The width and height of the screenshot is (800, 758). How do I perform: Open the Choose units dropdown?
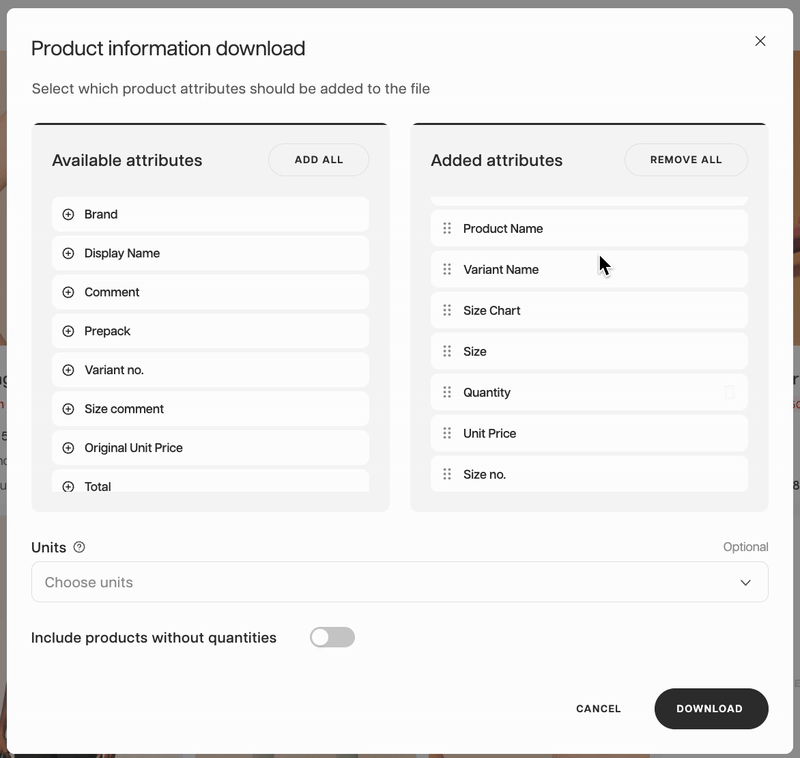coord(399,582)
